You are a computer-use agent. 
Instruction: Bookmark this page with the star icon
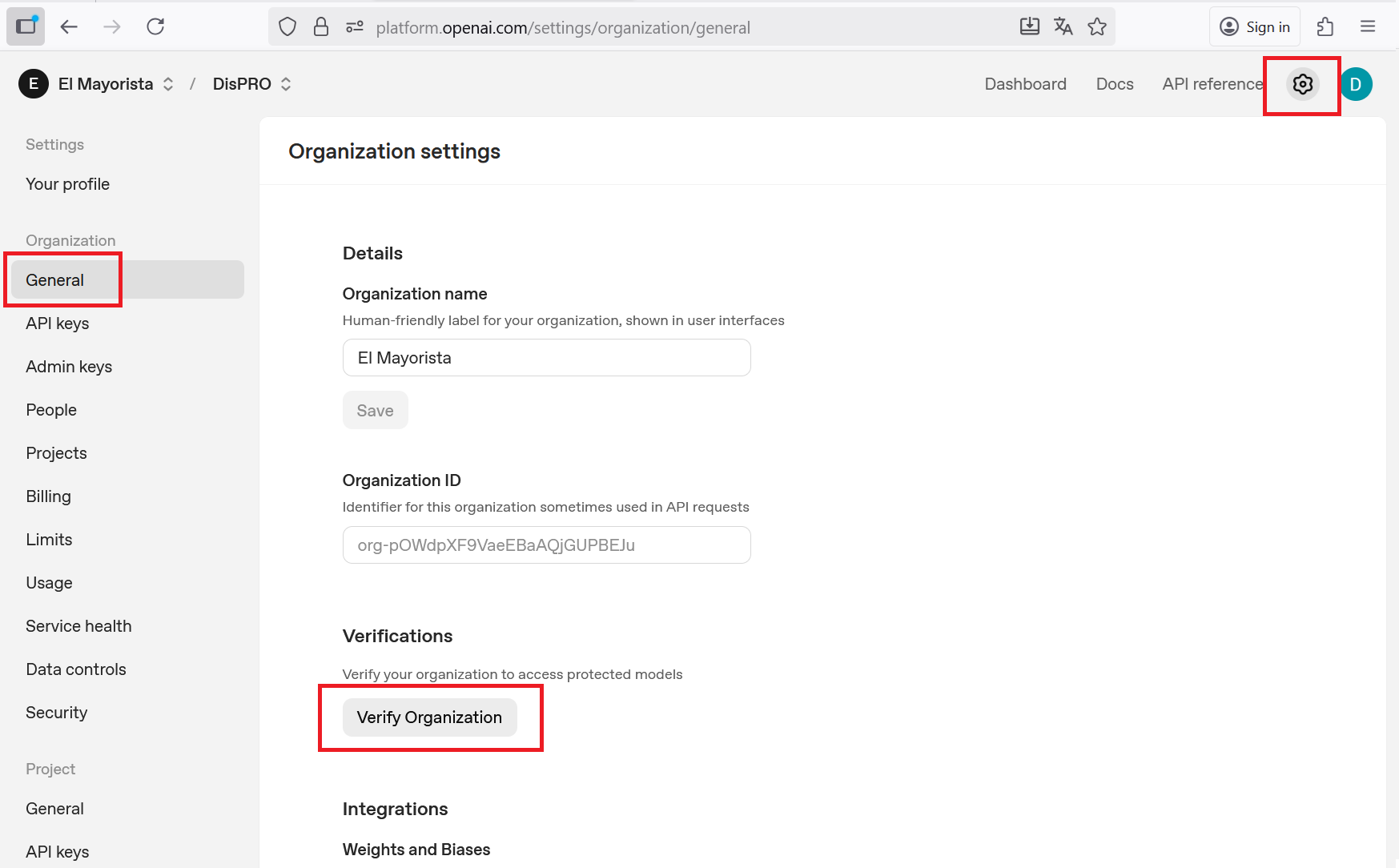point(1097,27)
